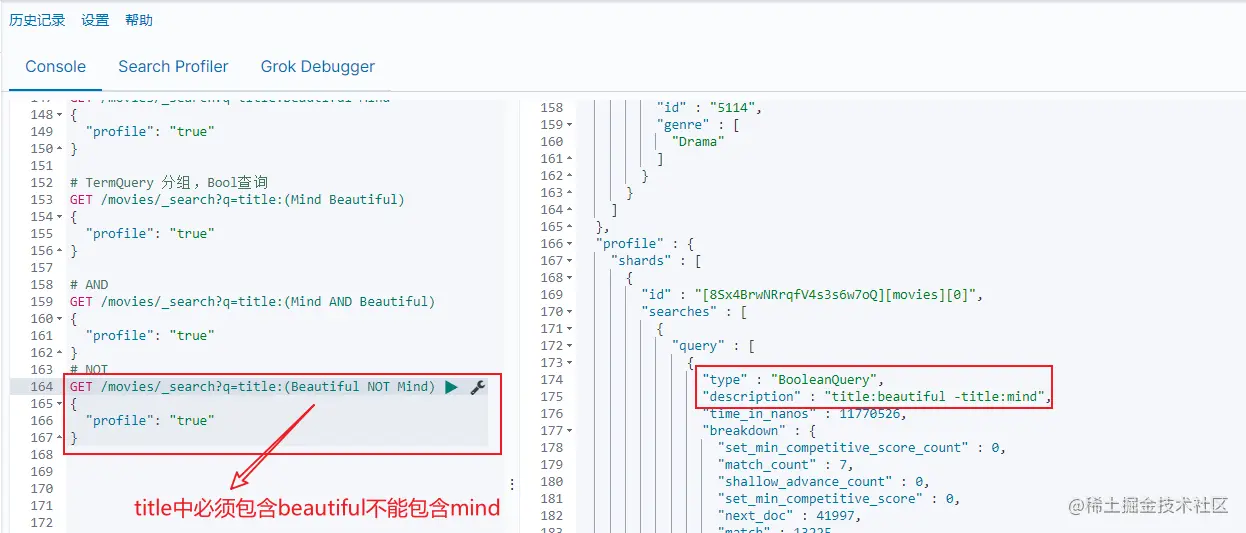Click the "shallow_advance_count" : 0 line
This screenshot has width=1246, height=533.
[x=823, y=482]
